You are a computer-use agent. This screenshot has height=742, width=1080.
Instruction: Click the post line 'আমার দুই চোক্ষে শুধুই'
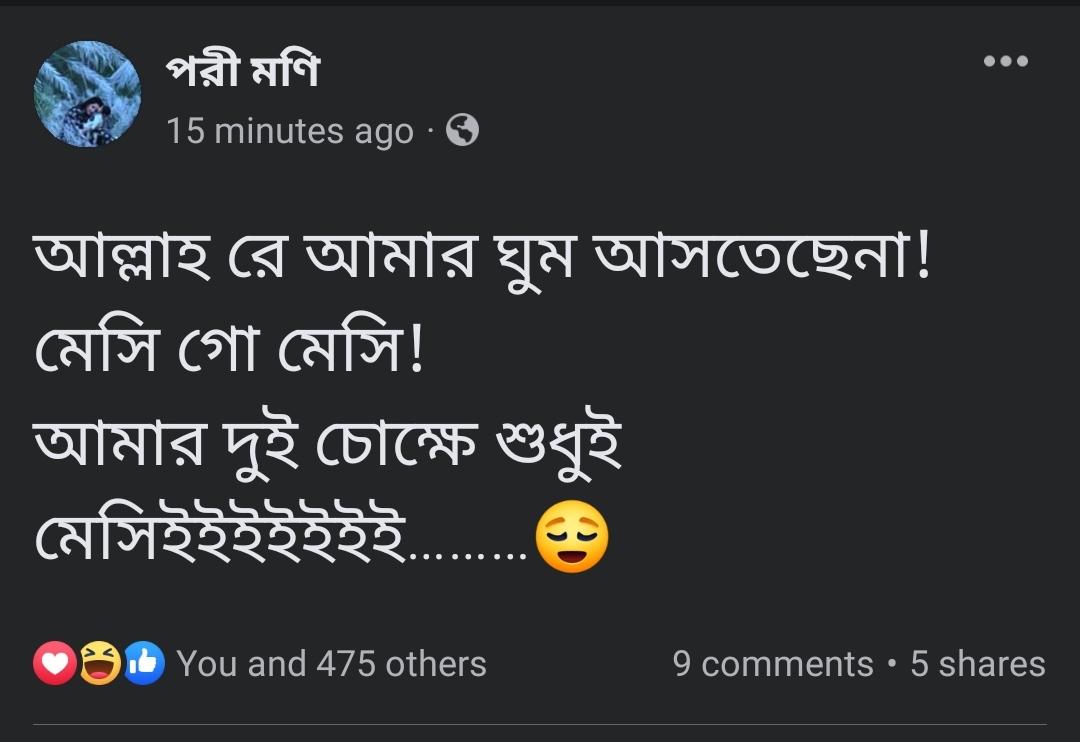click(328, 446)
